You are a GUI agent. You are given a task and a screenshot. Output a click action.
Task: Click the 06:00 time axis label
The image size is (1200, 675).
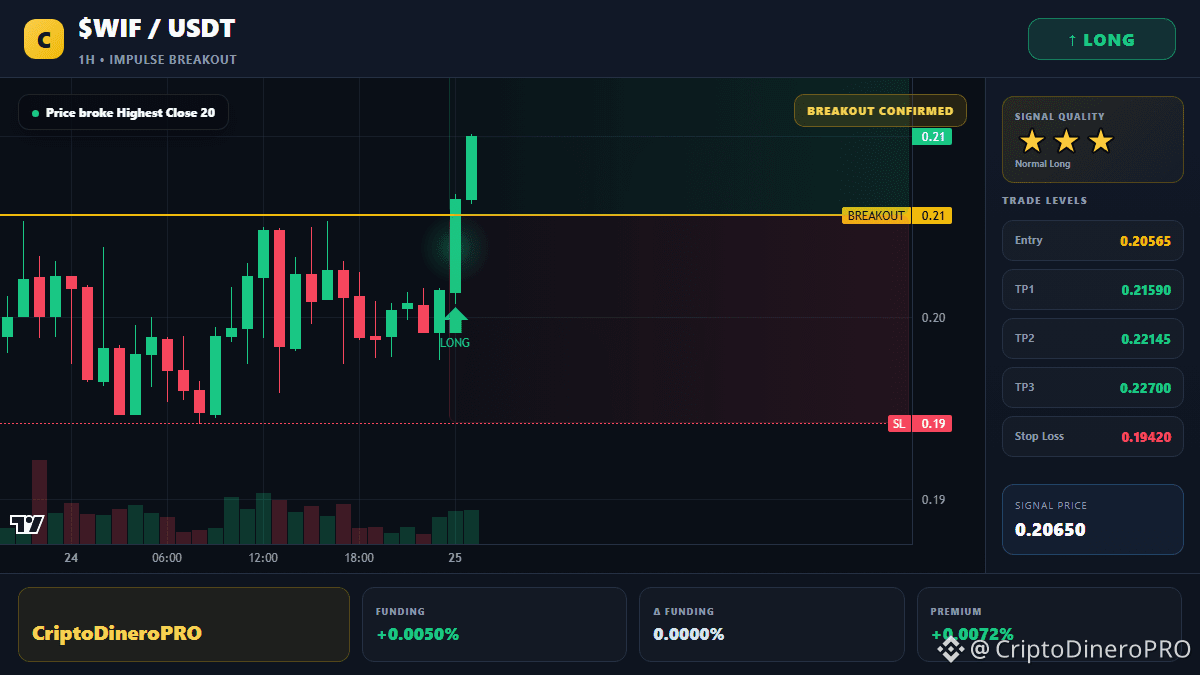pos(166,558)
